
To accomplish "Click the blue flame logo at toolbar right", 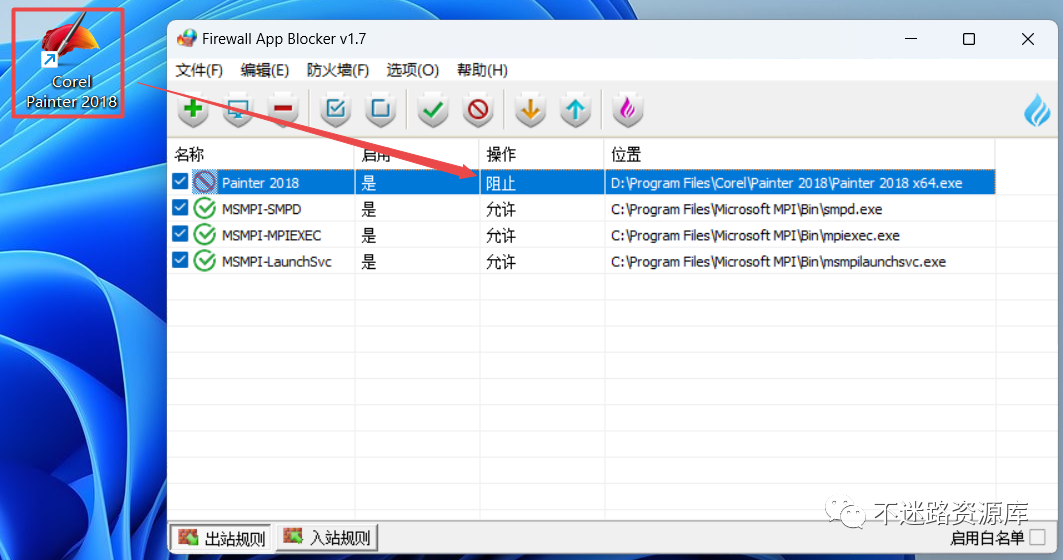I will click(1037, 110).
